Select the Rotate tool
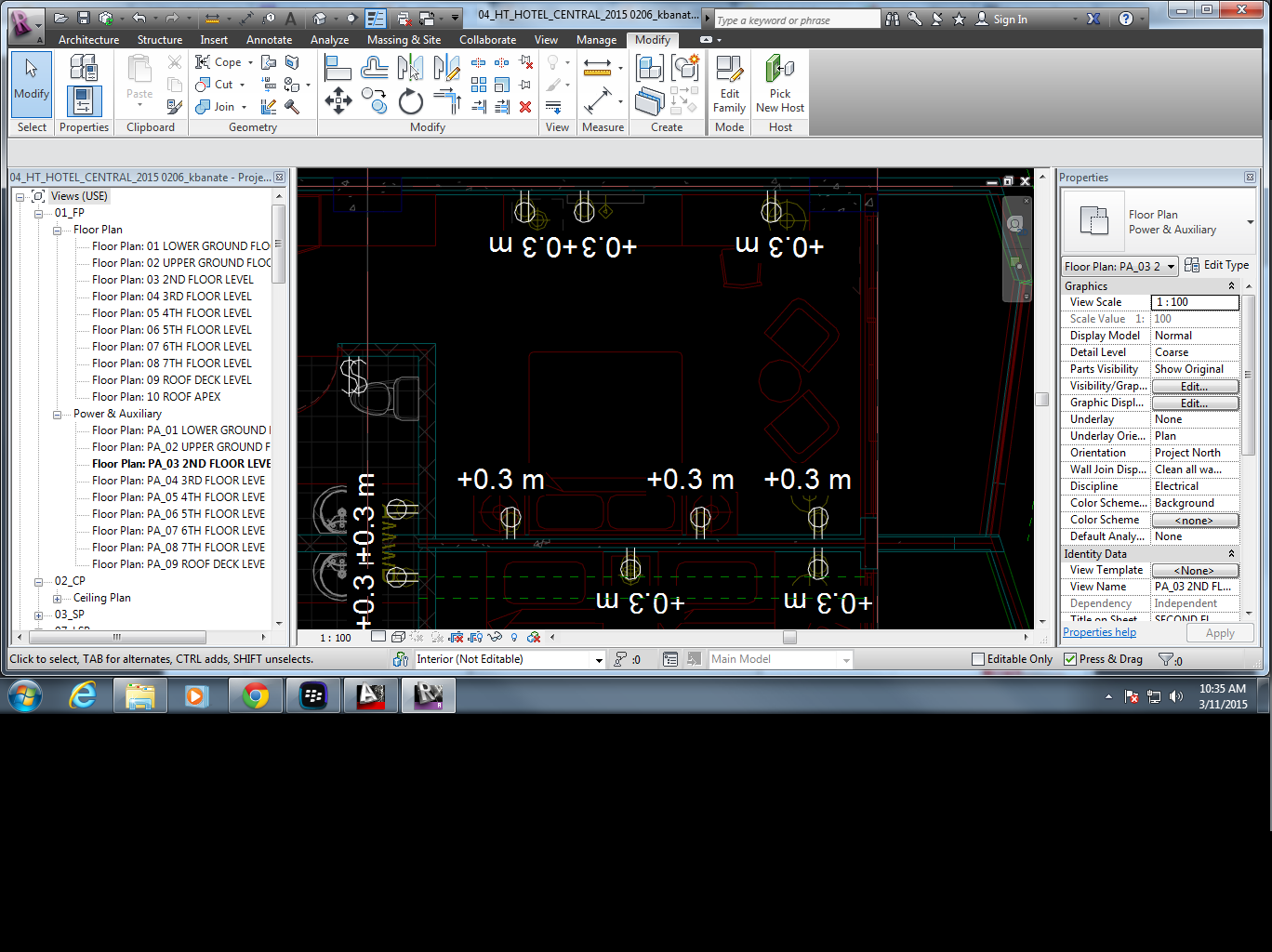The height and width of the screenshot is (952, 1272). pyautogui.click(x=410, y=101)
